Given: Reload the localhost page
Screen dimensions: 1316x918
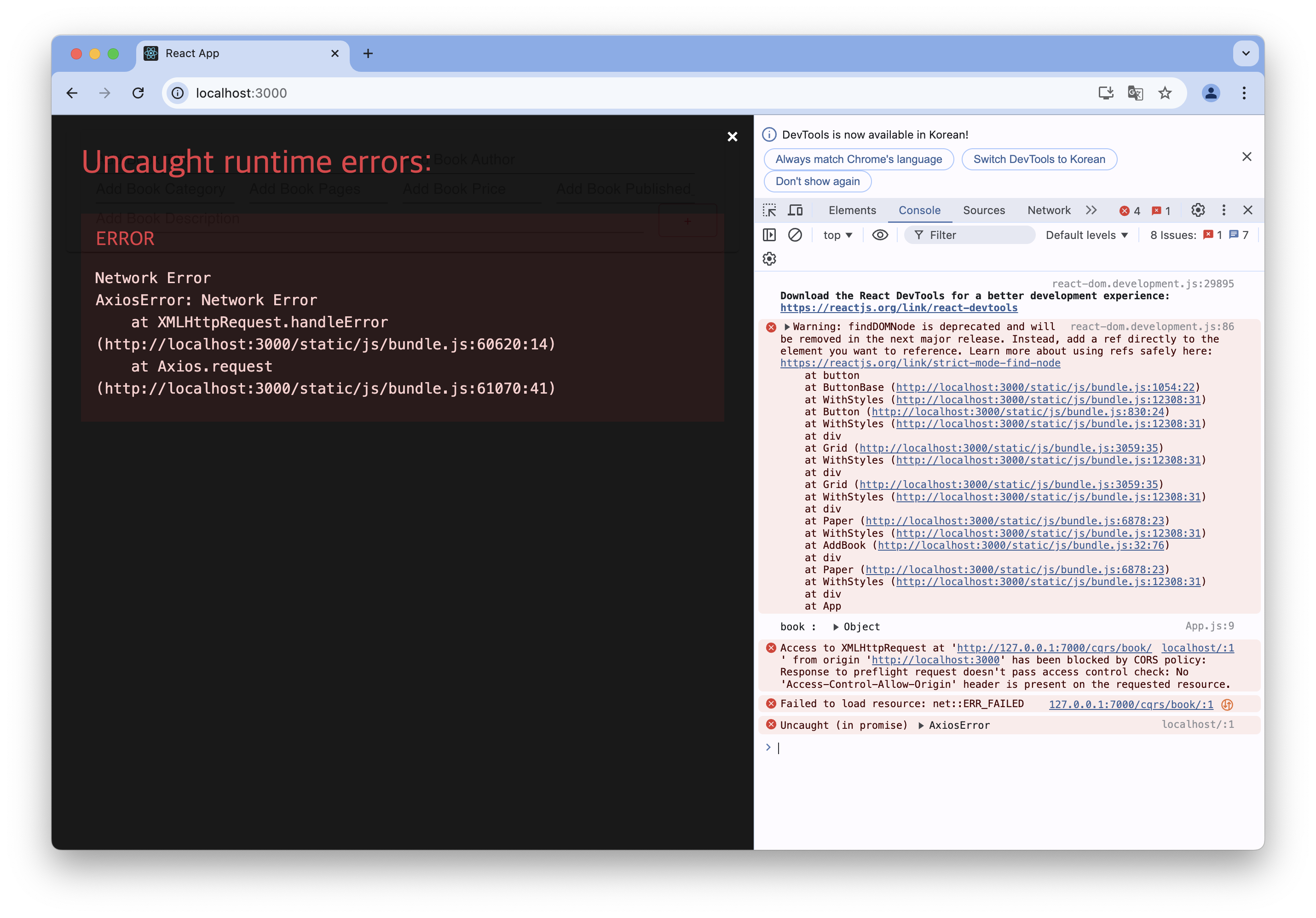Looking at the screenshot, I should pyautogui.click(x=138, y=93).
